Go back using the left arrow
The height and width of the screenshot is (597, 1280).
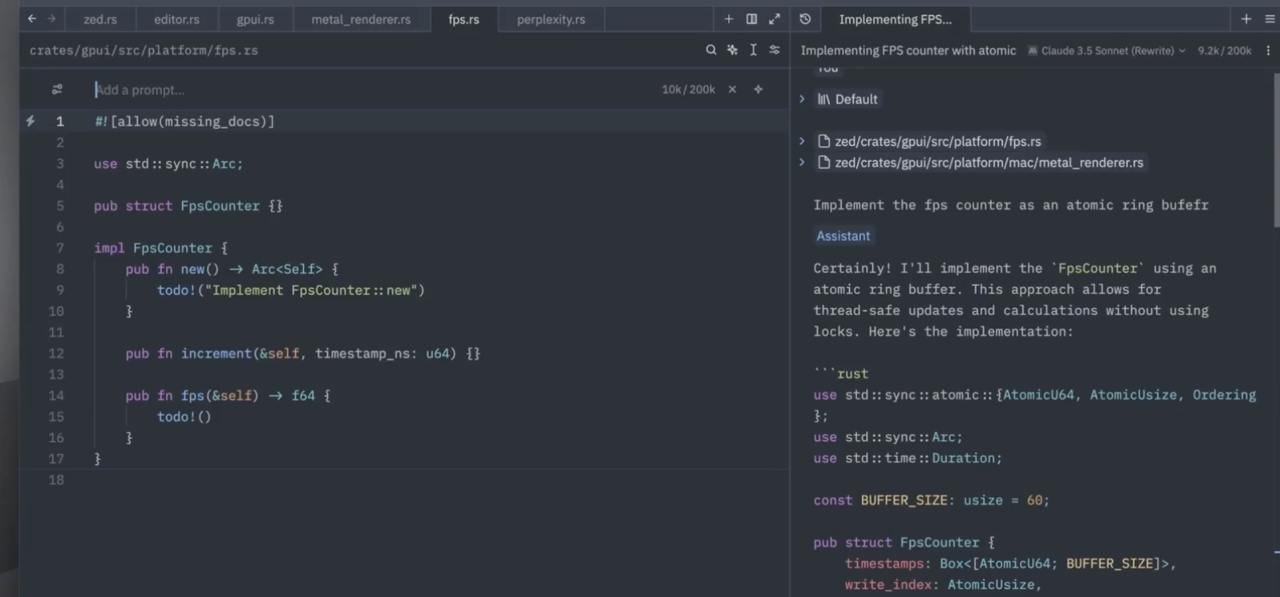[32, 19]
